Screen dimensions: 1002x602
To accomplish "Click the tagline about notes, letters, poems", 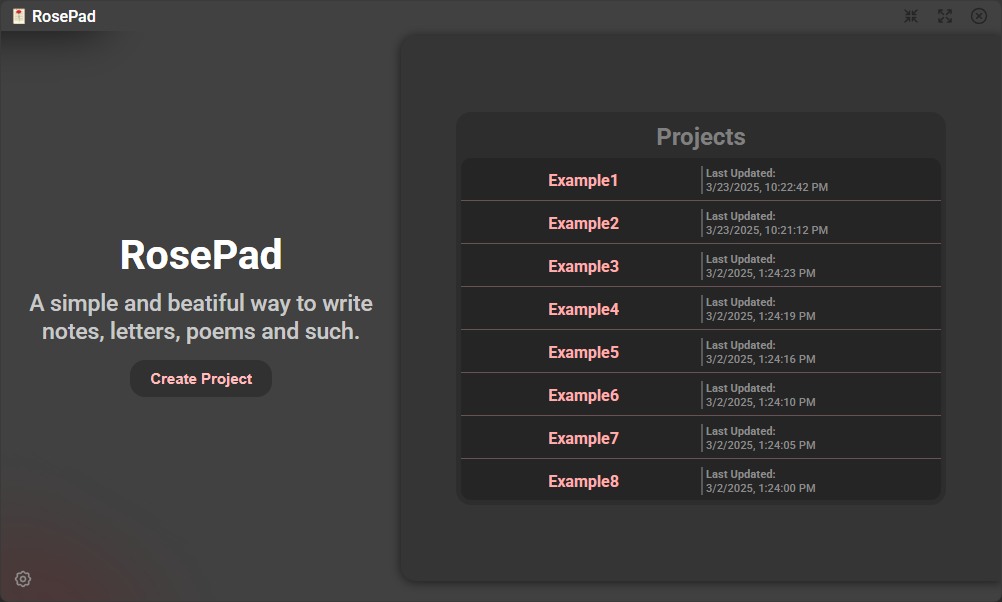I will (x=201, y=317).
